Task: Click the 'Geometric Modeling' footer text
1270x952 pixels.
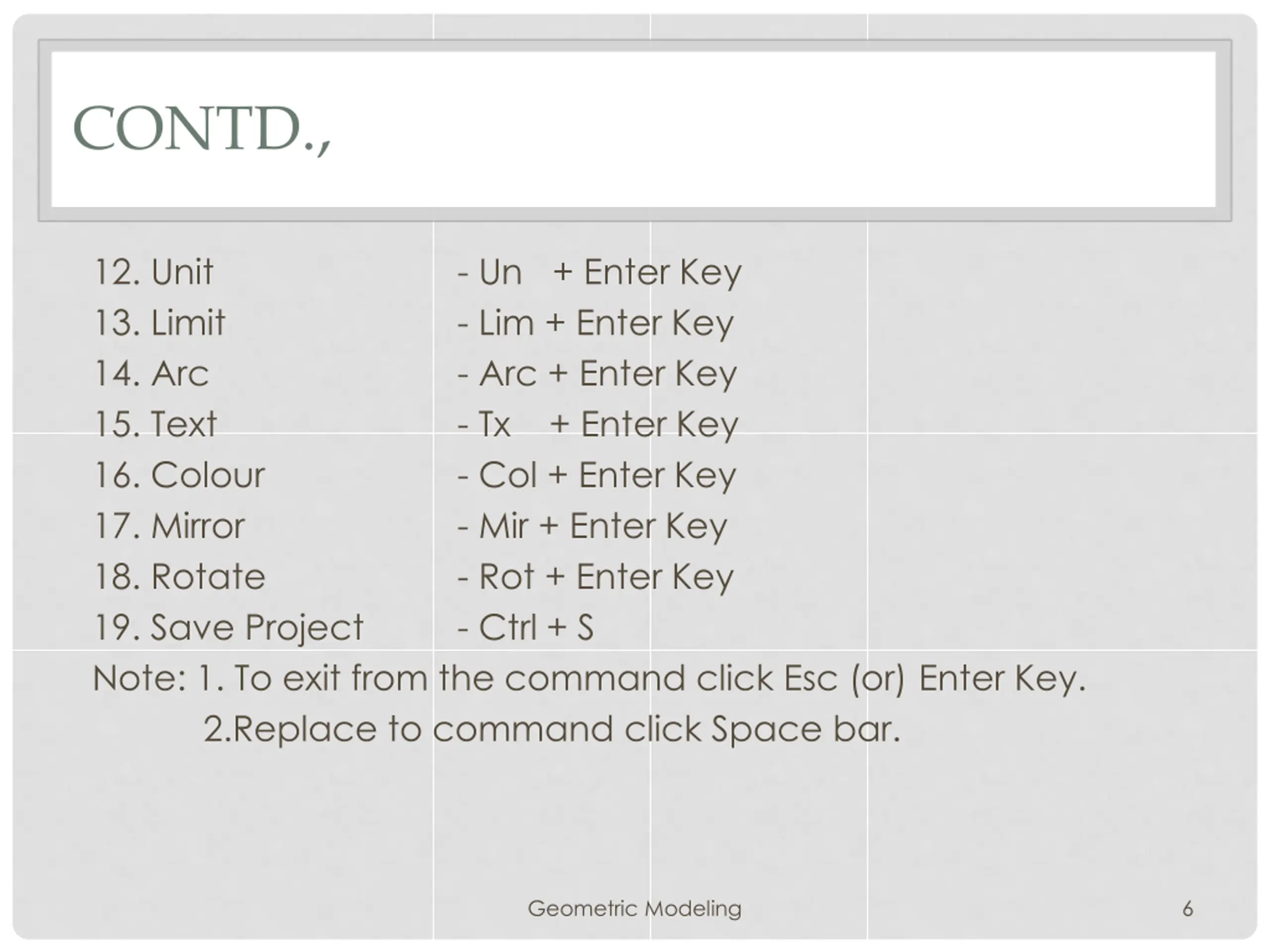Action: [635, 909]
